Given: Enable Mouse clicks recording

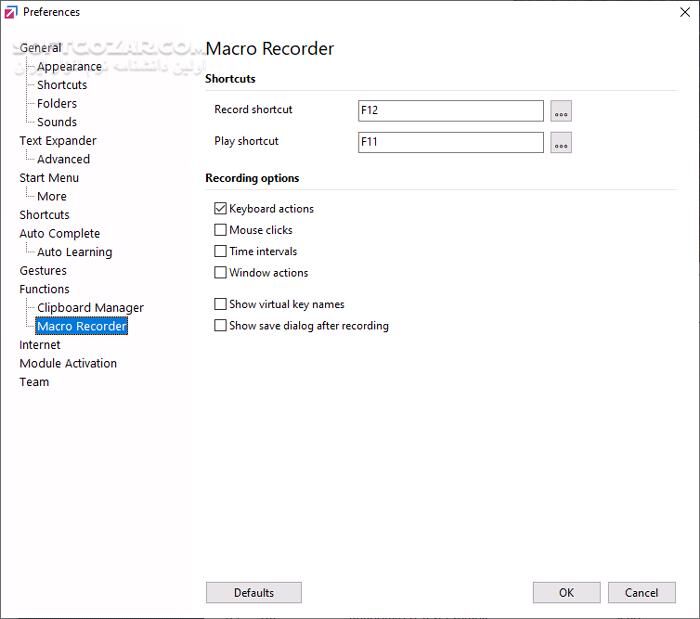Looking at the screenshot, I should (x=221, y=230).
